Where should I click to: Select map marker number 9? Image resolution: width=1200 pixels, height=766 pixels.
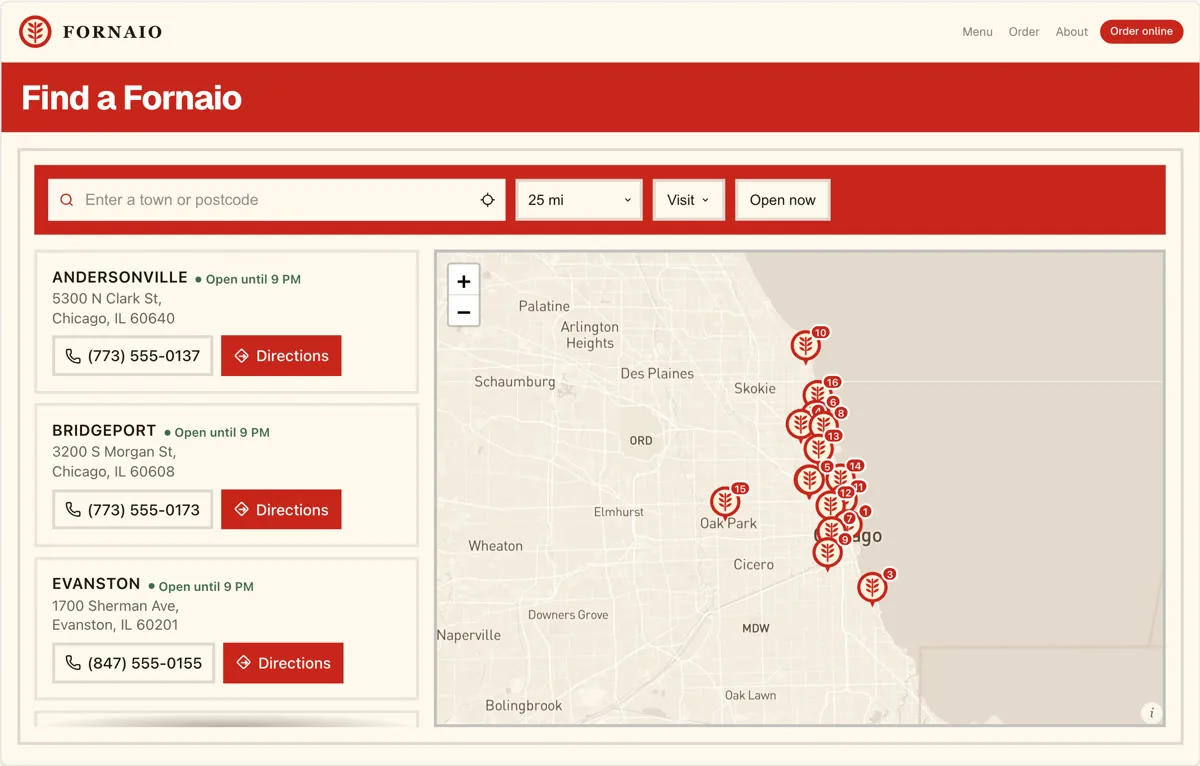(827, 552)
